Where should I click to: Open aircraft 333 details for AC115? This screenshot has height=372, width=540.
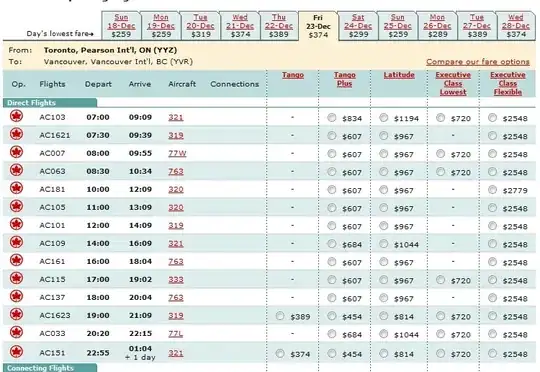(x=176, y=279)
